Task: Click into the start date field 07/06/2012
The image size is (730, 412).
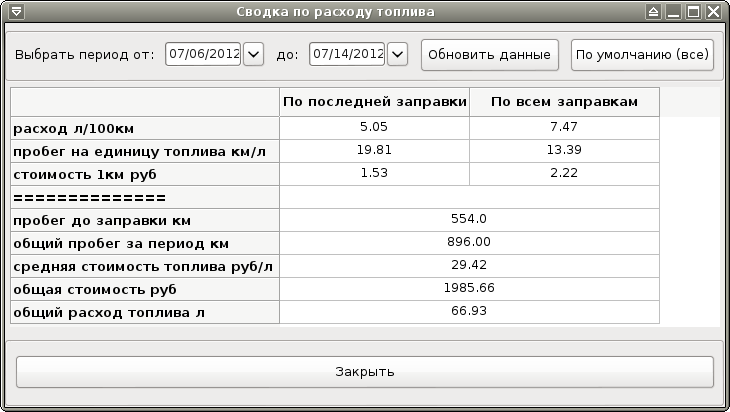Action: coord(204,54)
